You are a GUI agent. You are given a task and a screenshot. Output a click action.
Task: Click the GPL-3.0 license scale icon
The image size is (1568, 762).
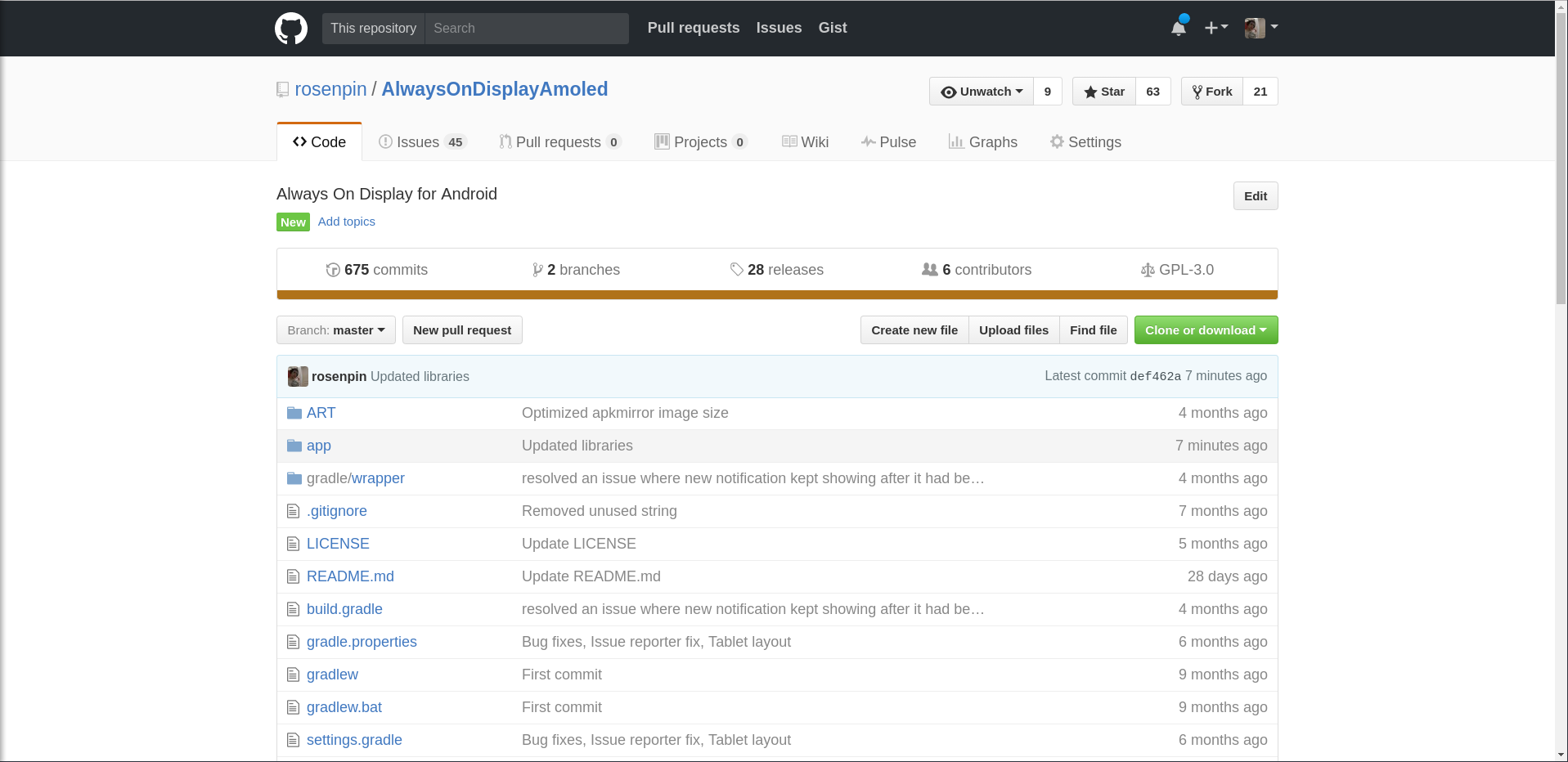click(1148, 270)
